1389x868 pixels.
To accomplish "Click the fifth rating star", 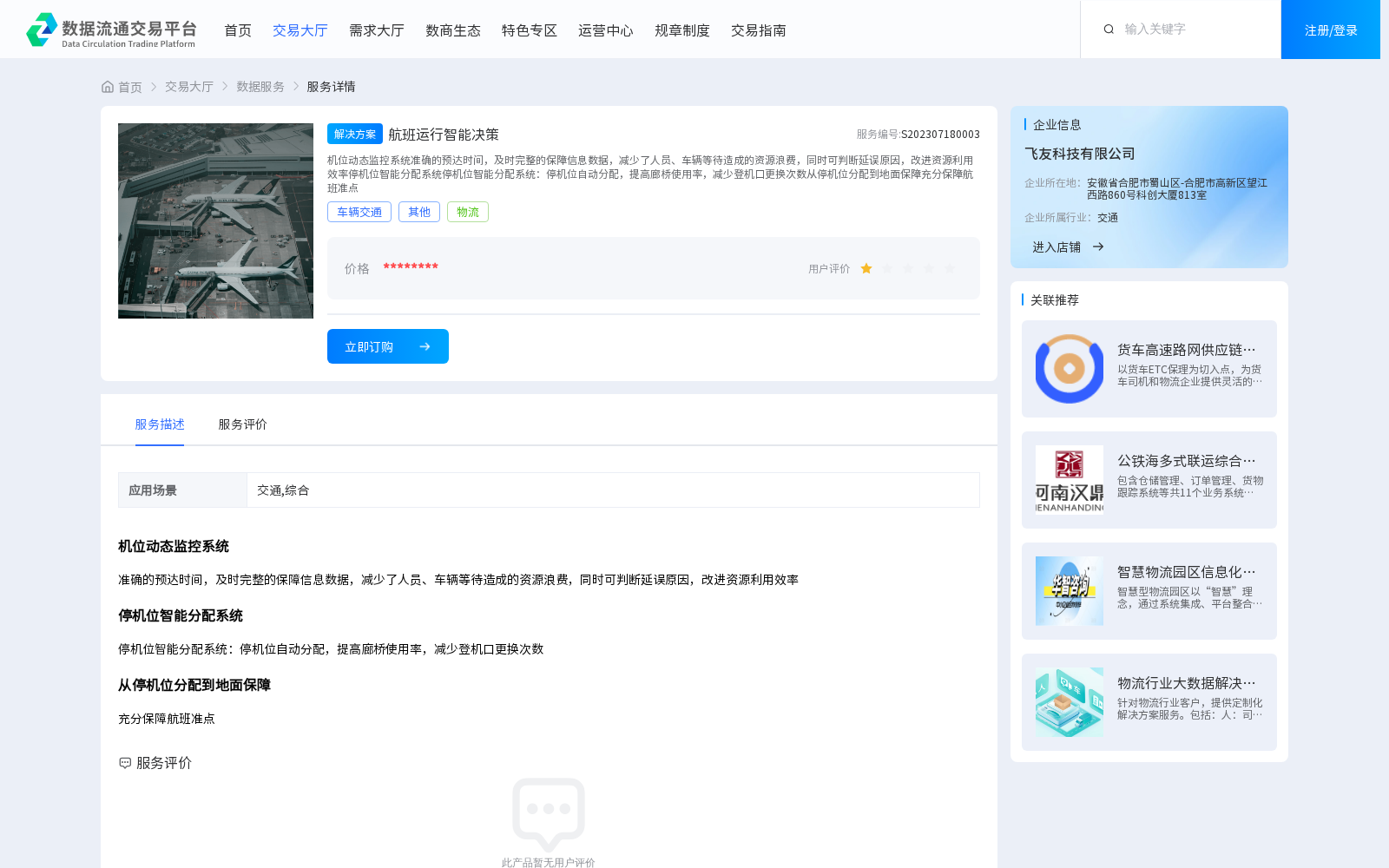I will click(x=950, y=269).
